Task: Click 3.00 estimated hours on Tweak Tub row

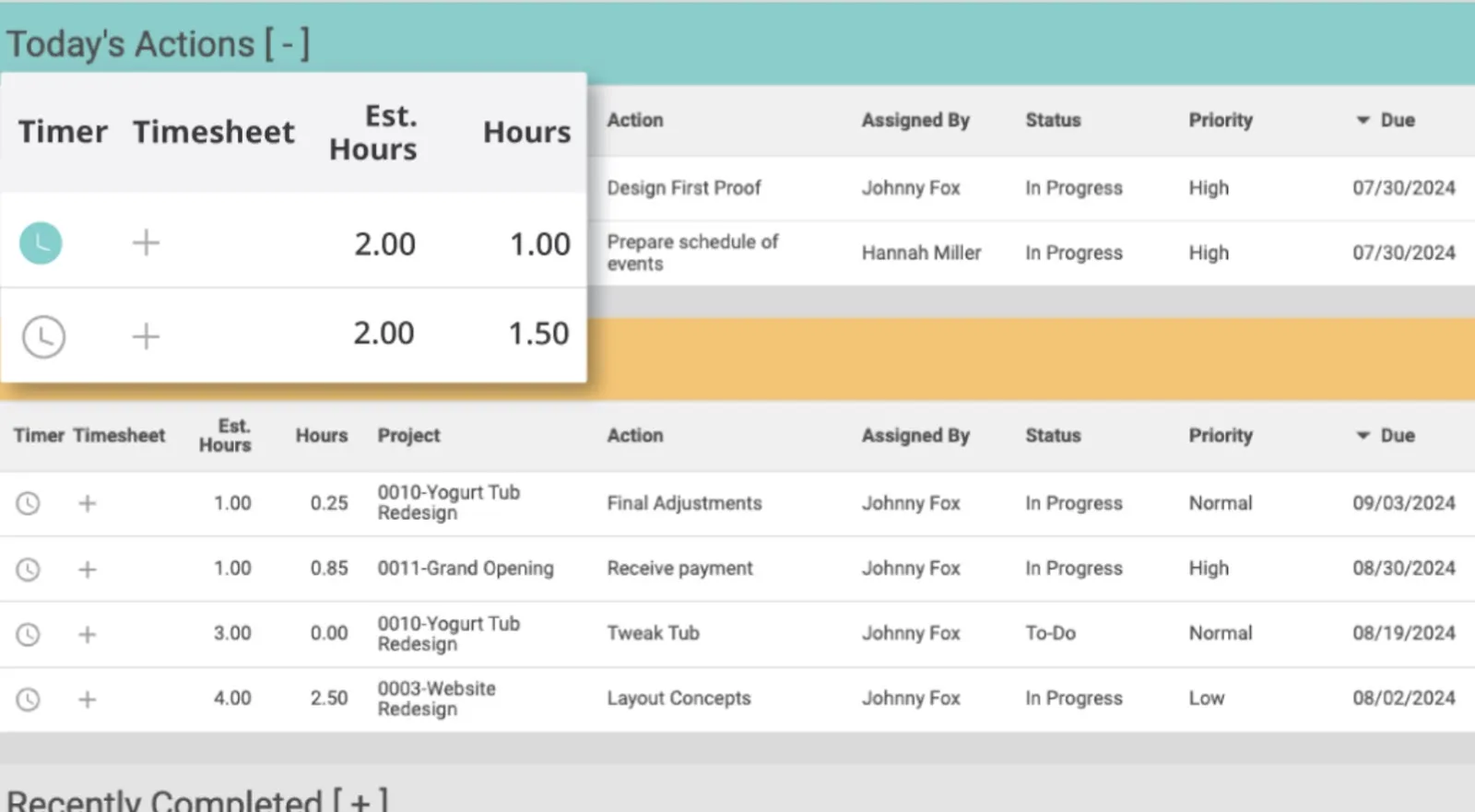Action: pos(232,633)
